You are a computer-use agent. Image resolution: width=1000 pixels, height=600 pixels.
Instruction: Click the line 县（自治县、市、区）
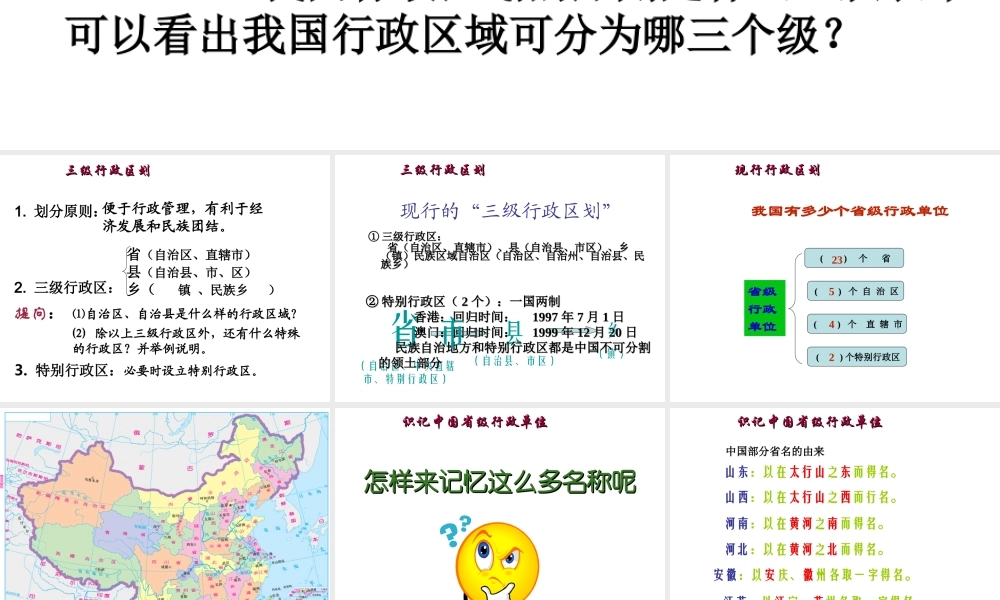(x=189, y=272)
